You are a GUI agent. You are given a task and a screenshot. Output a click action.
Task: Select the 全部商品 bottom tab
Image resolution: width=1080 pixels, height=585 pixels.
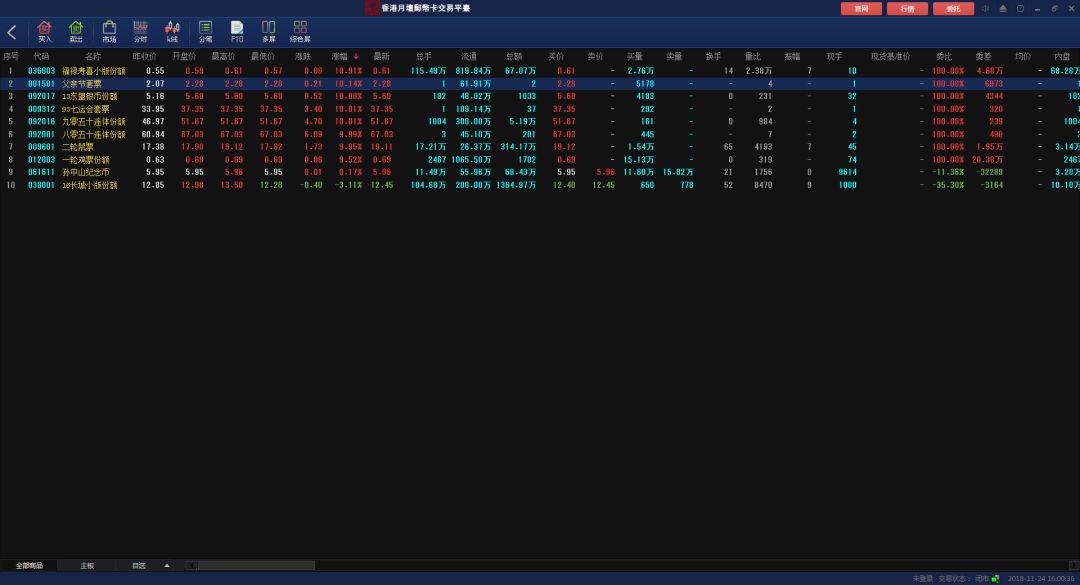pos(29,566)
